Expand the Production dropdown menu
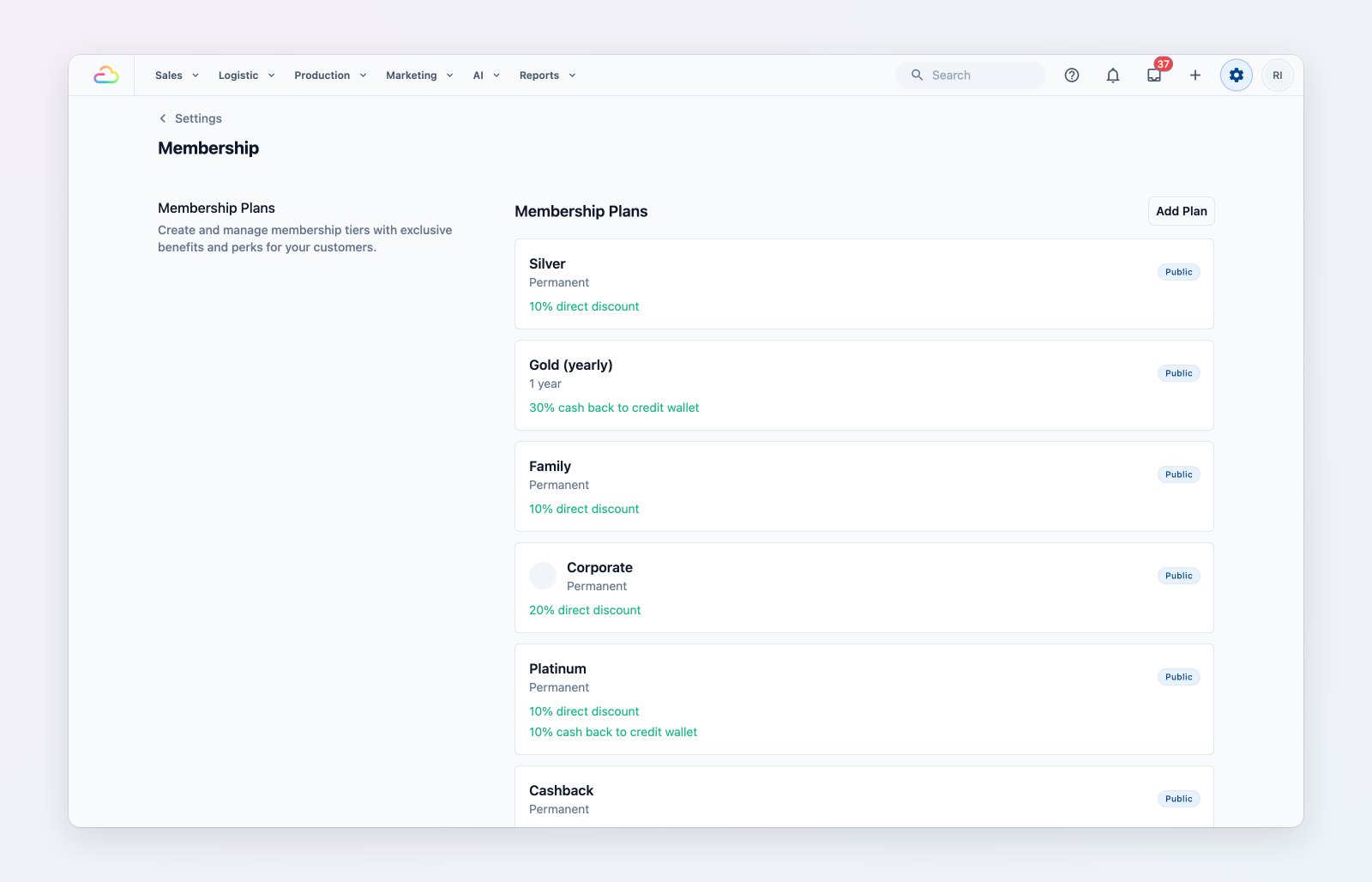 click(330, 76)
